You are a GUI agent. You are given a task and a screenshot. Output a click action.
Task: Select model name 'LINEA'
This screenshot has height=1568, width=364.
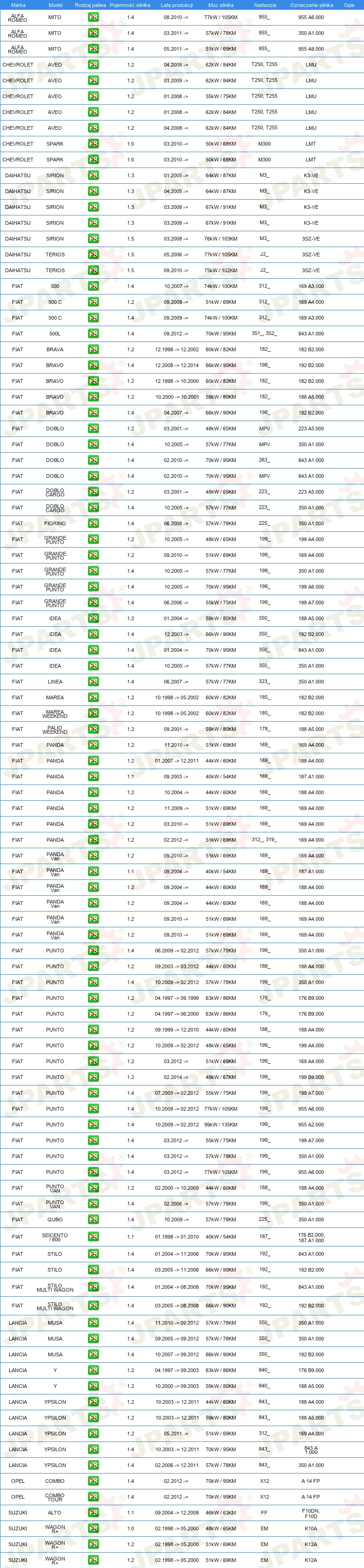[55, 682]
